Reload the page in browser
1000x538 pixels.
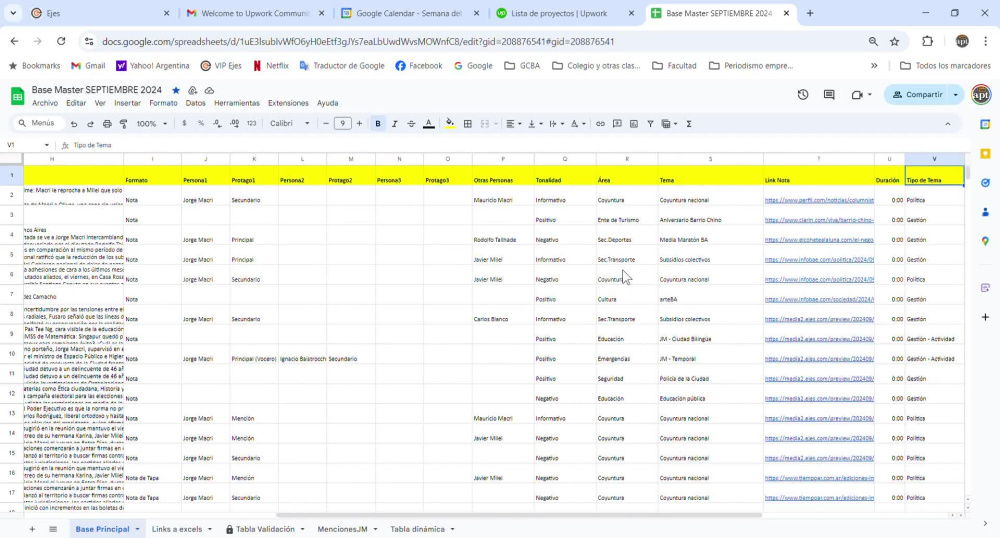tap(61, 41)
